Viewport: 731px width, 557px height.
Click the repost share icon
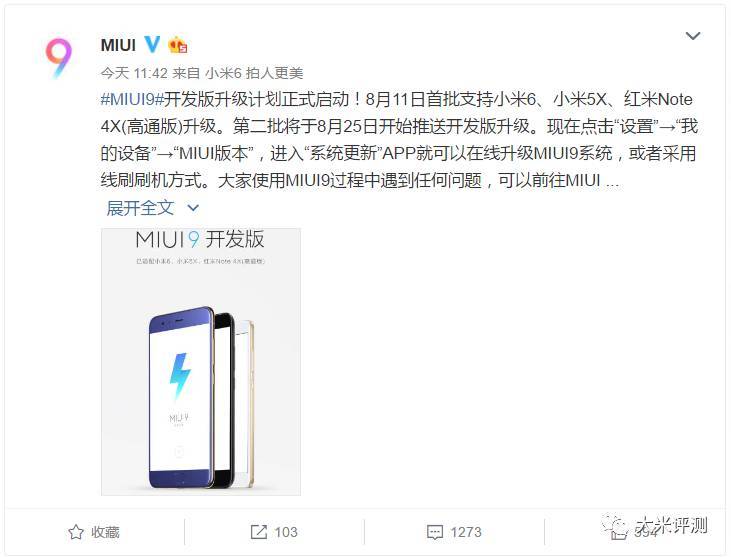pos(259,532)
